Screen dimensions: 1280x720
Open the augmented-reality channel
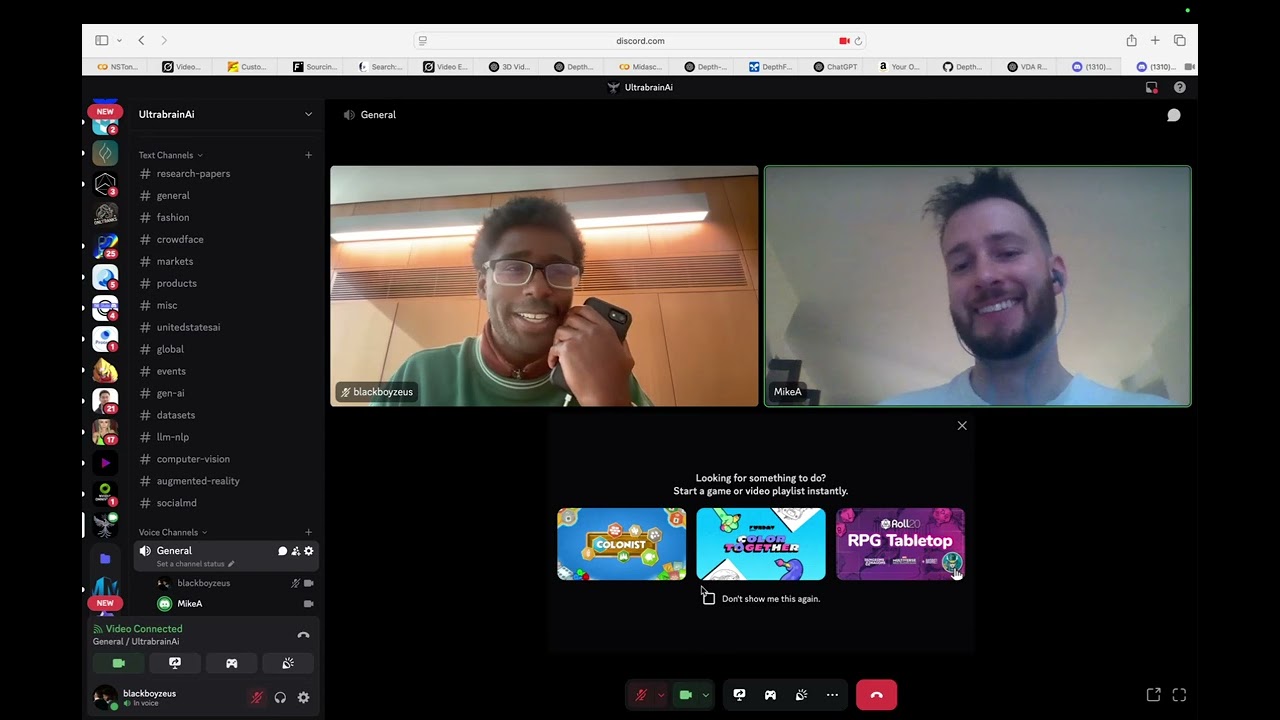(225, 481)
